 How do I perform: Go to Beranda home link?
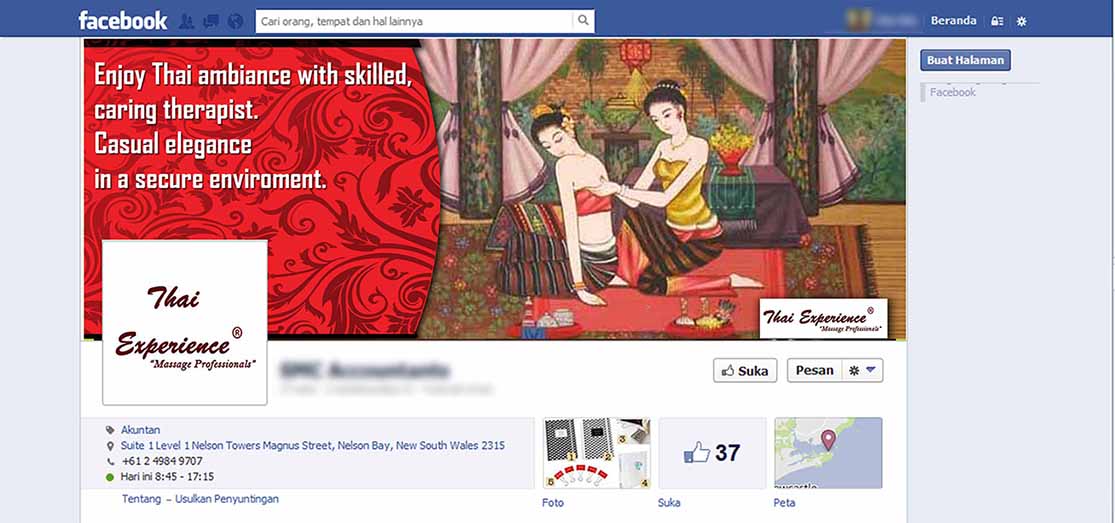pos(953,21)
